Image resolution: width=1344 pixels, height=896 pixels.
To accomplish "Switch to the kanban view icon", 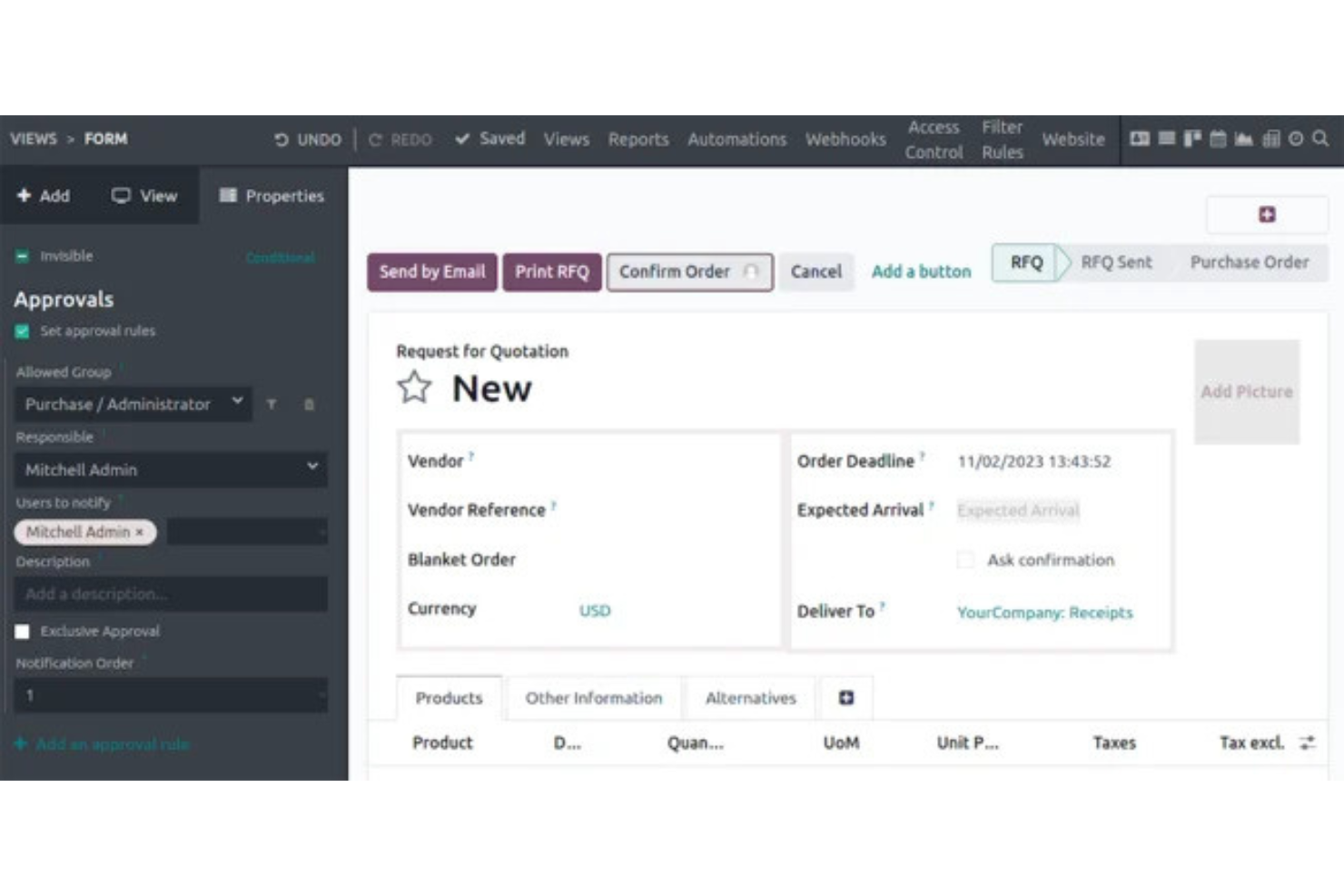I will point(1192,139).
